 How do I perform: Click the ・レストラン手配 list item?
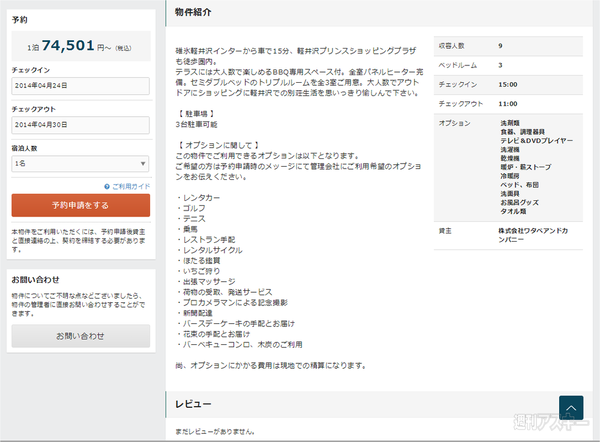[206, 240]
